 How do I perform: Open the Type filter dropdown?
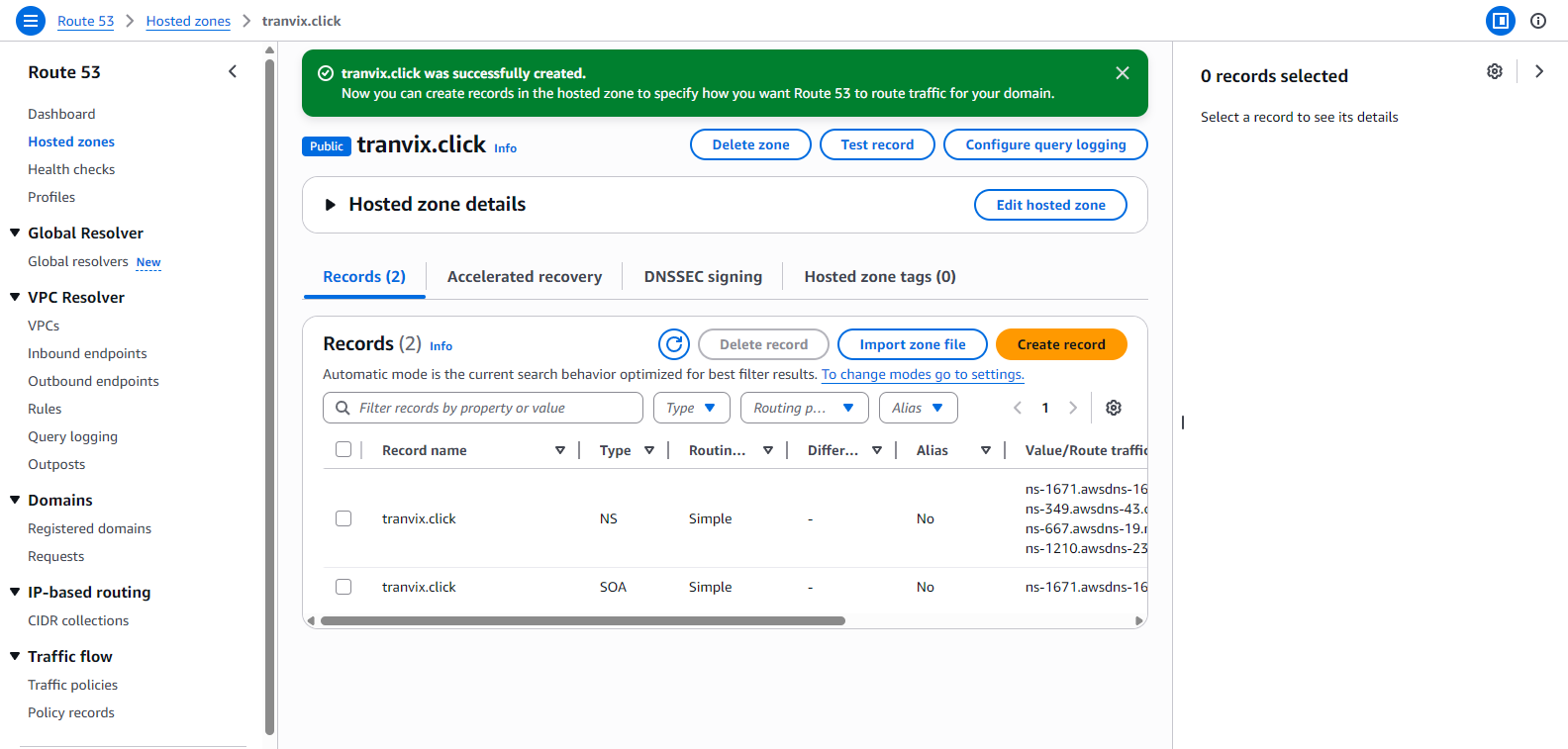pos(692,408)
